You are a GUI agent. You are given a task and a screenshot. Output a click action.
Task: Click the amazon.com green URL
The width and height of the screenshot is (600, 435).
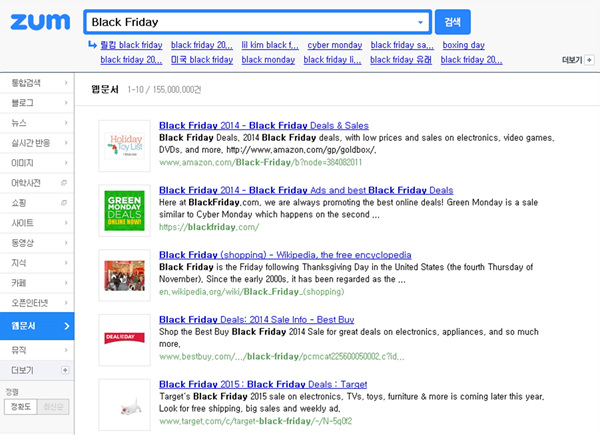click(x=260, y=162)
